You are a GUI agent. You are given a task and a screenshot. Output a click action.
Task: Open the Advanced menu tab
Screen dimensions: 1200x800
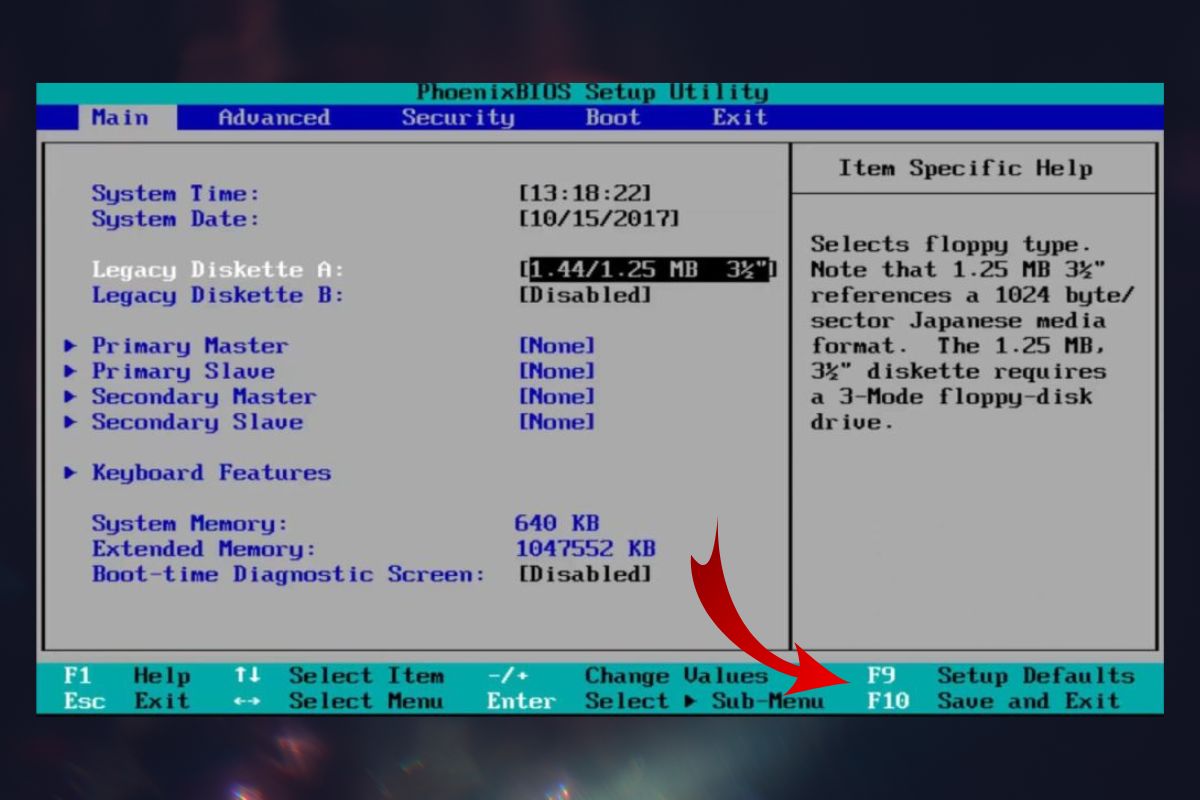[274, 118]
